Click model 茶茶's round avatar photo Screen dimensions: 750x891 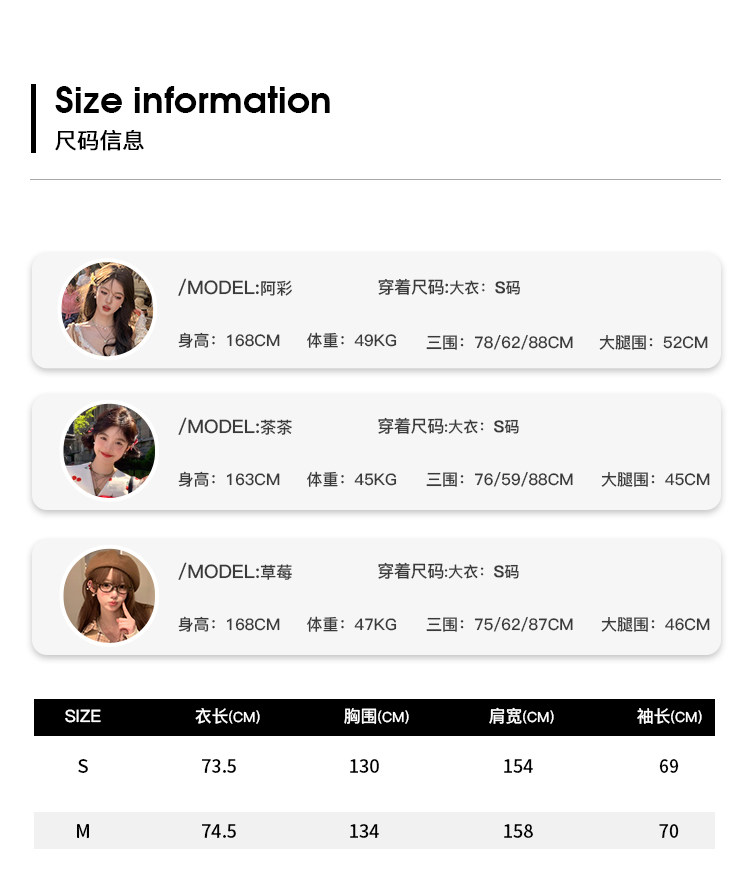tap(109, 451)
